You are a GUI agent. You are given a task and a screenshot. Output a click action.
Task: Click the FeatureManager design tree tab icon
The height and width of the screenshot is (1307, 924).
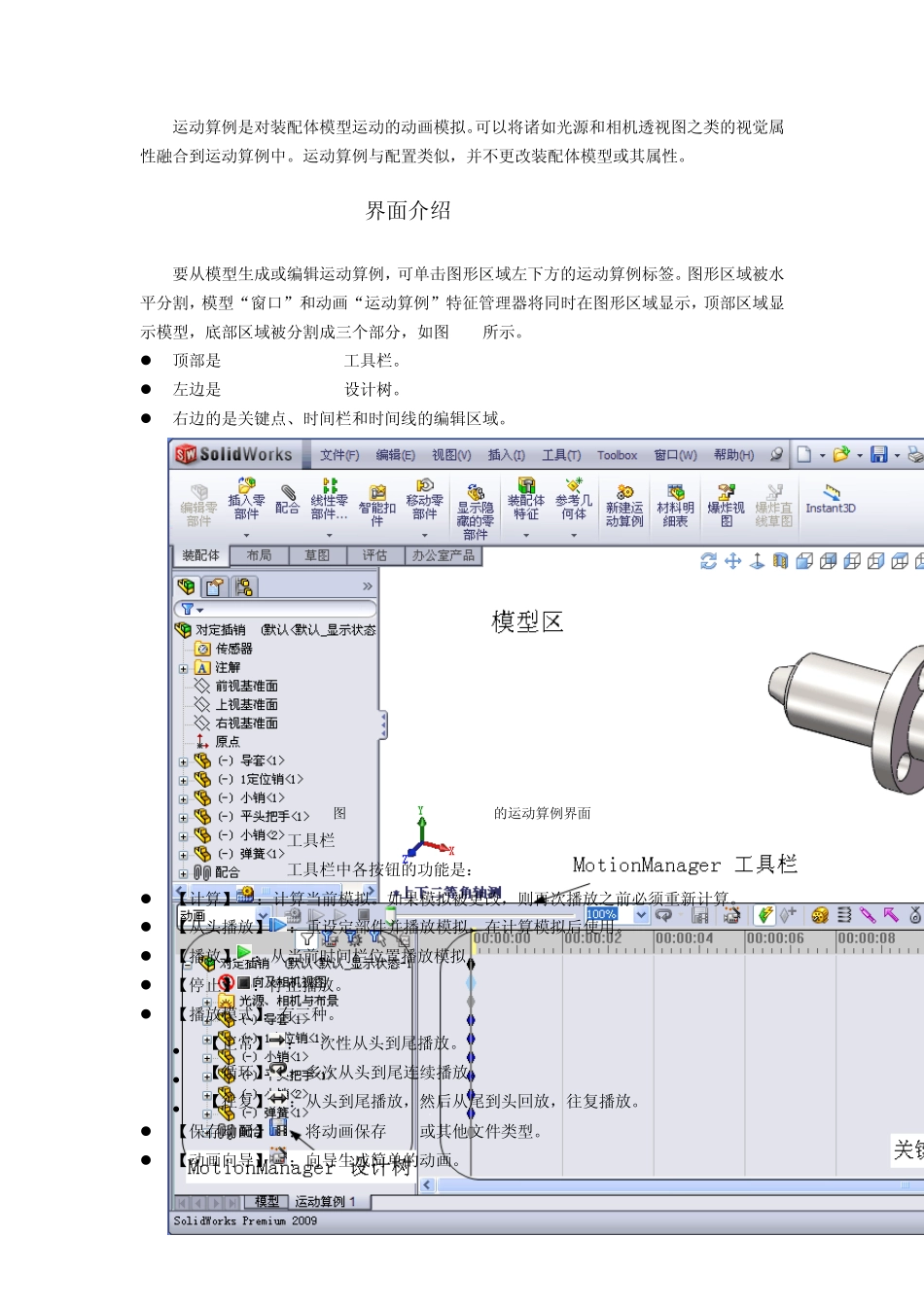coord(187,586)
